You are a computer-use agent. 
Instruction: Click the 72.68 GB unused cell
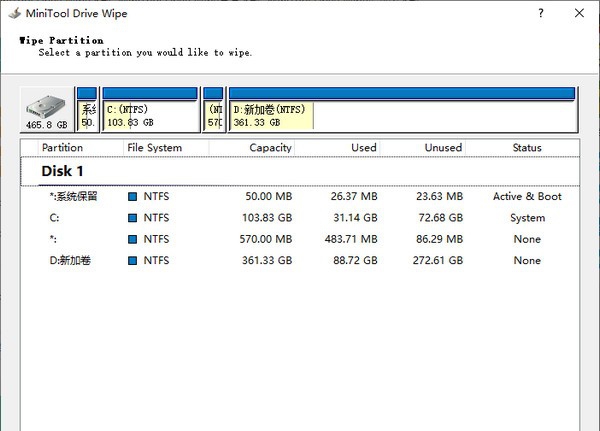click(x=441, y=218)
